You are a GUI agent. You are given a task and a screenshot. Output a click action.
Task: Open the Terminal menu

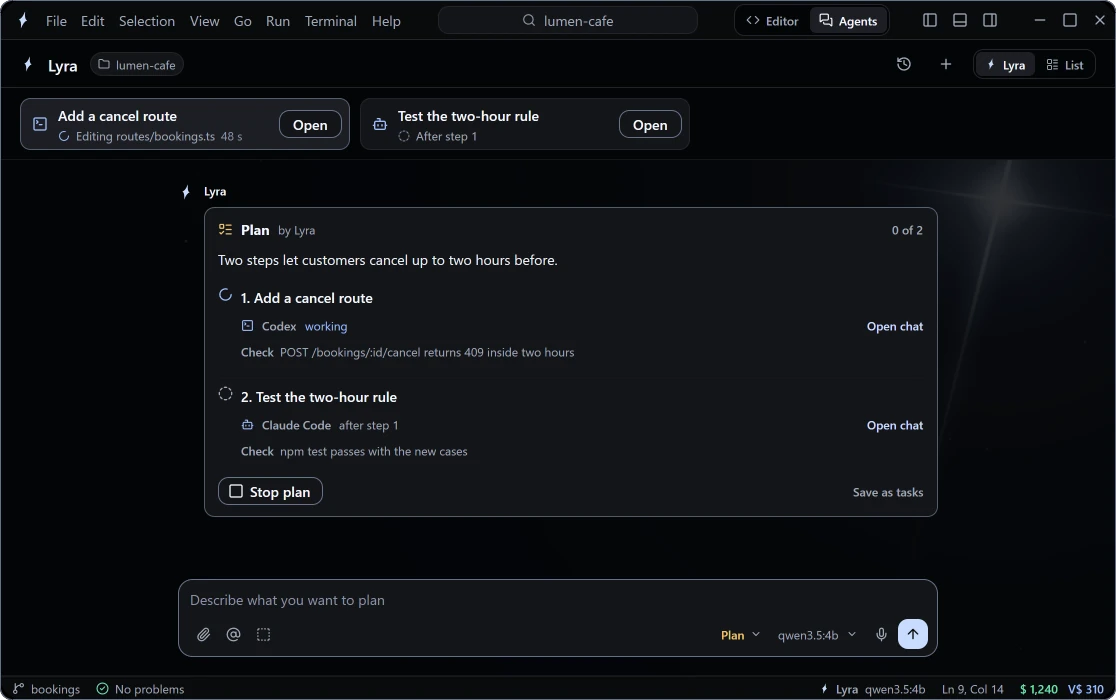coord(330,21)
